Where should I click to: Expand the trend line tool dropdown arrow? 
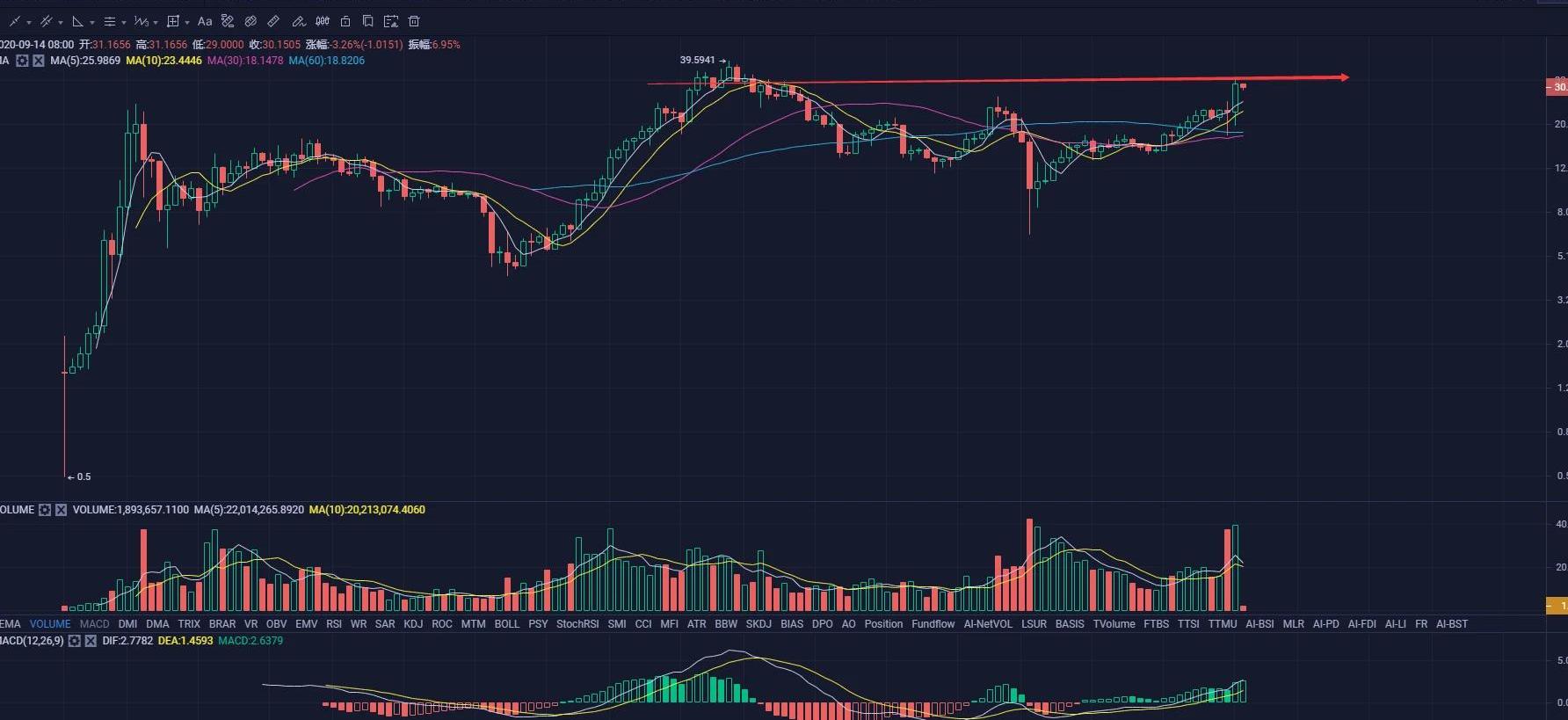29,22
